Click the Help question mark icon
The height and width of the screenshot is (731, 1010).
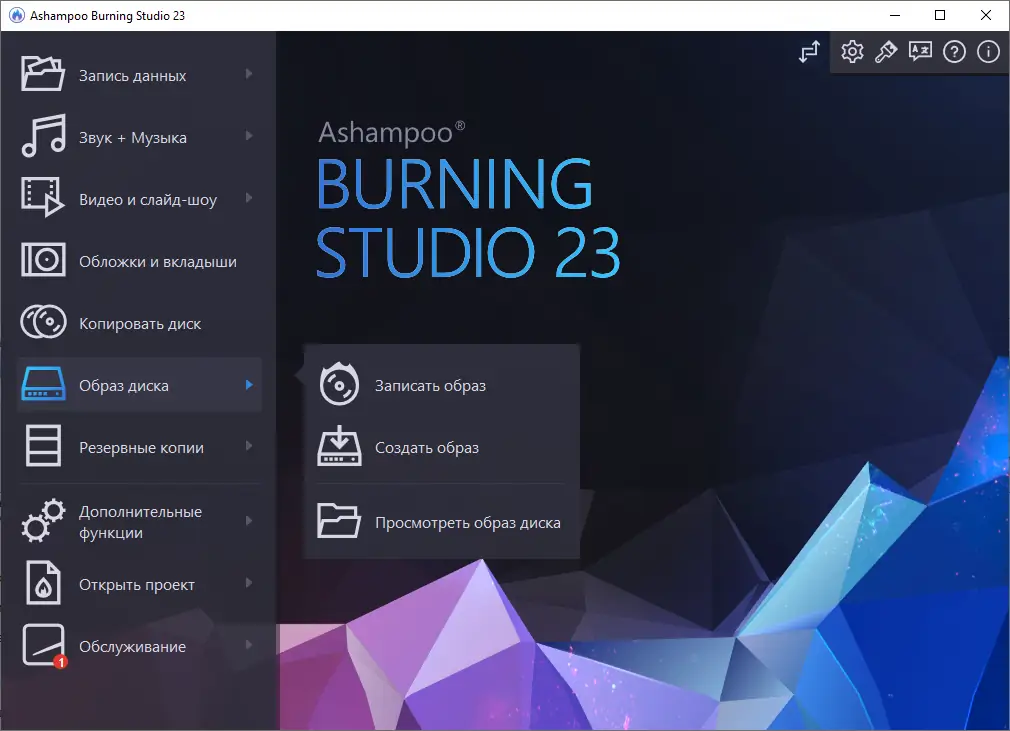click(954, 51)
